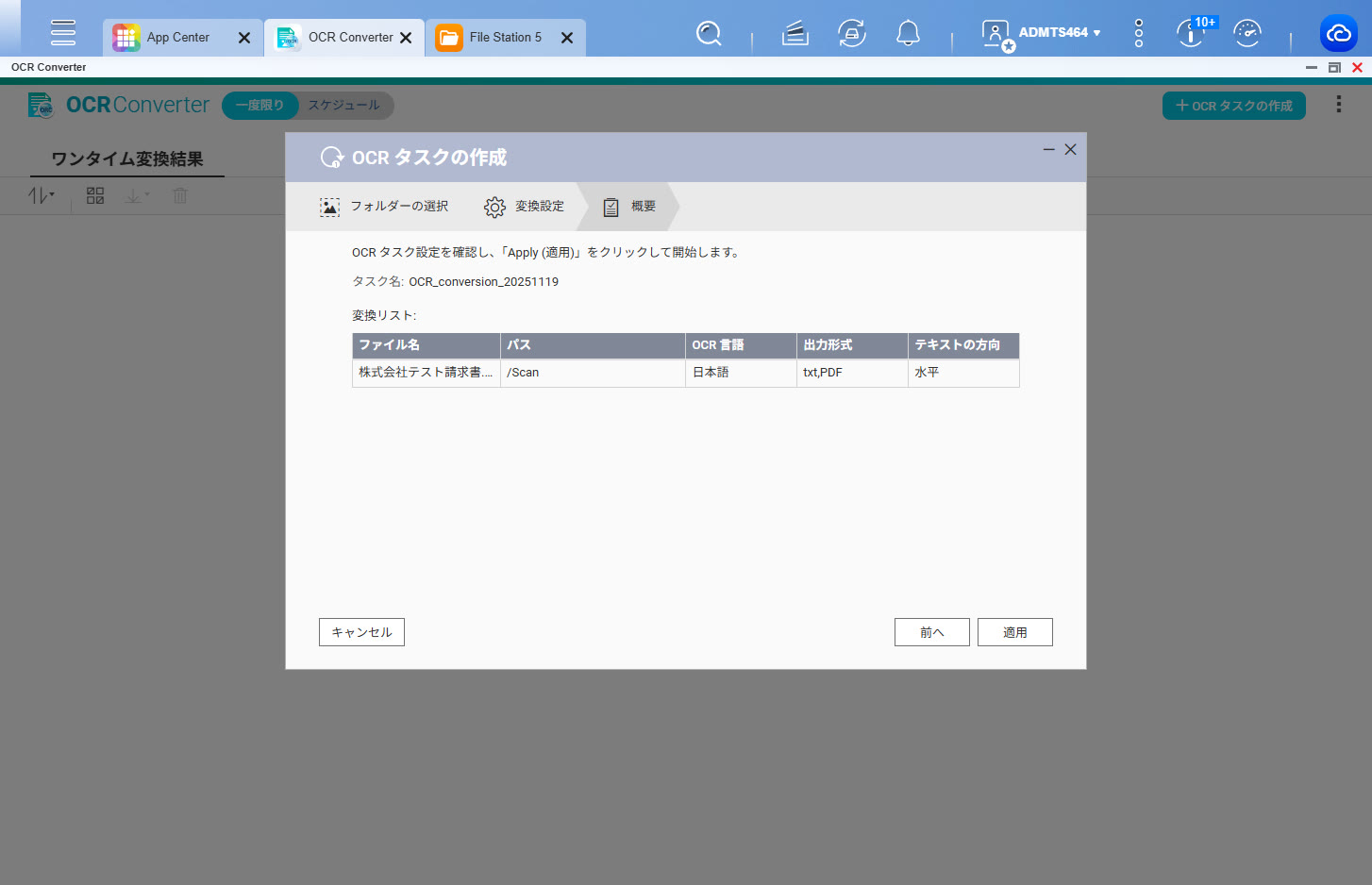The height and width of the screenshot is (885, 1372).
Task: Go to the フォルダーの選択 wizard step
Action: click(x=384, y=207)
